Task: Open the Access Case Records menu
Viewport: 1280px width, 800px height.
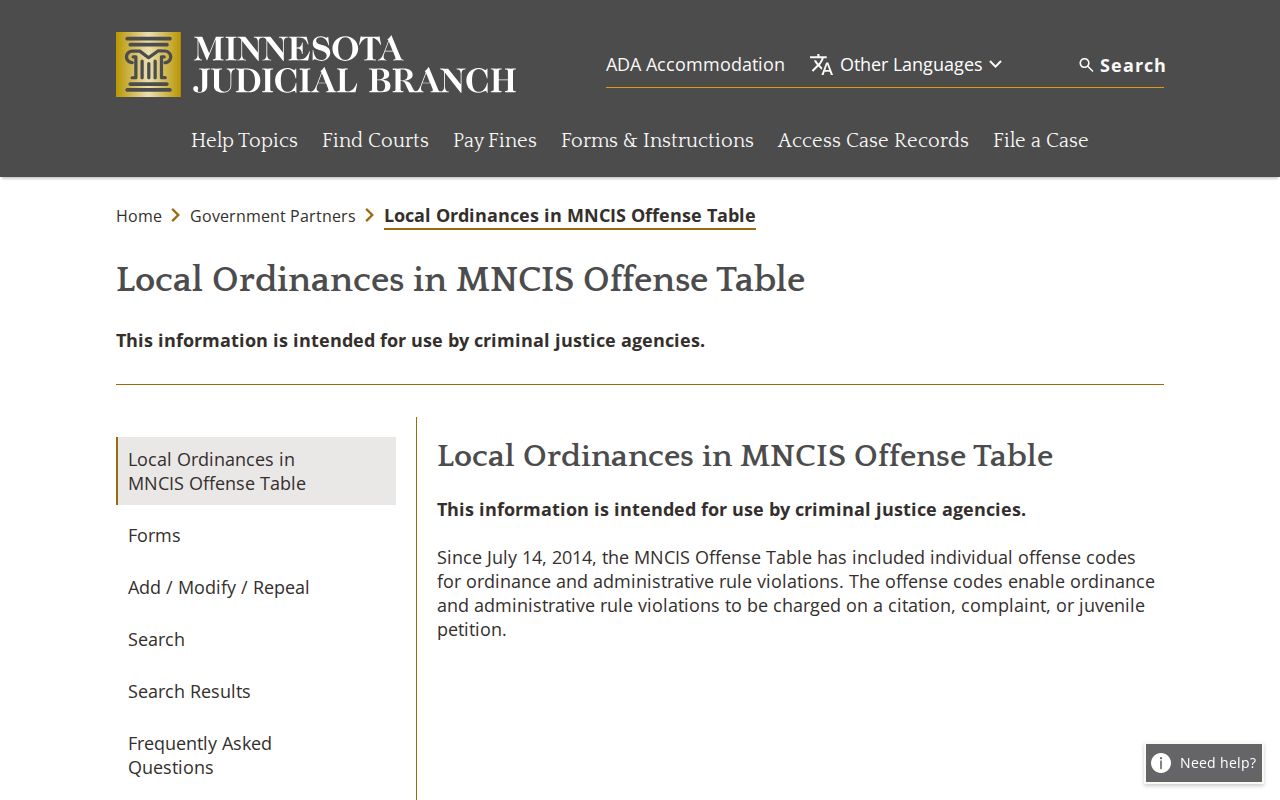Action: (873, 140)
